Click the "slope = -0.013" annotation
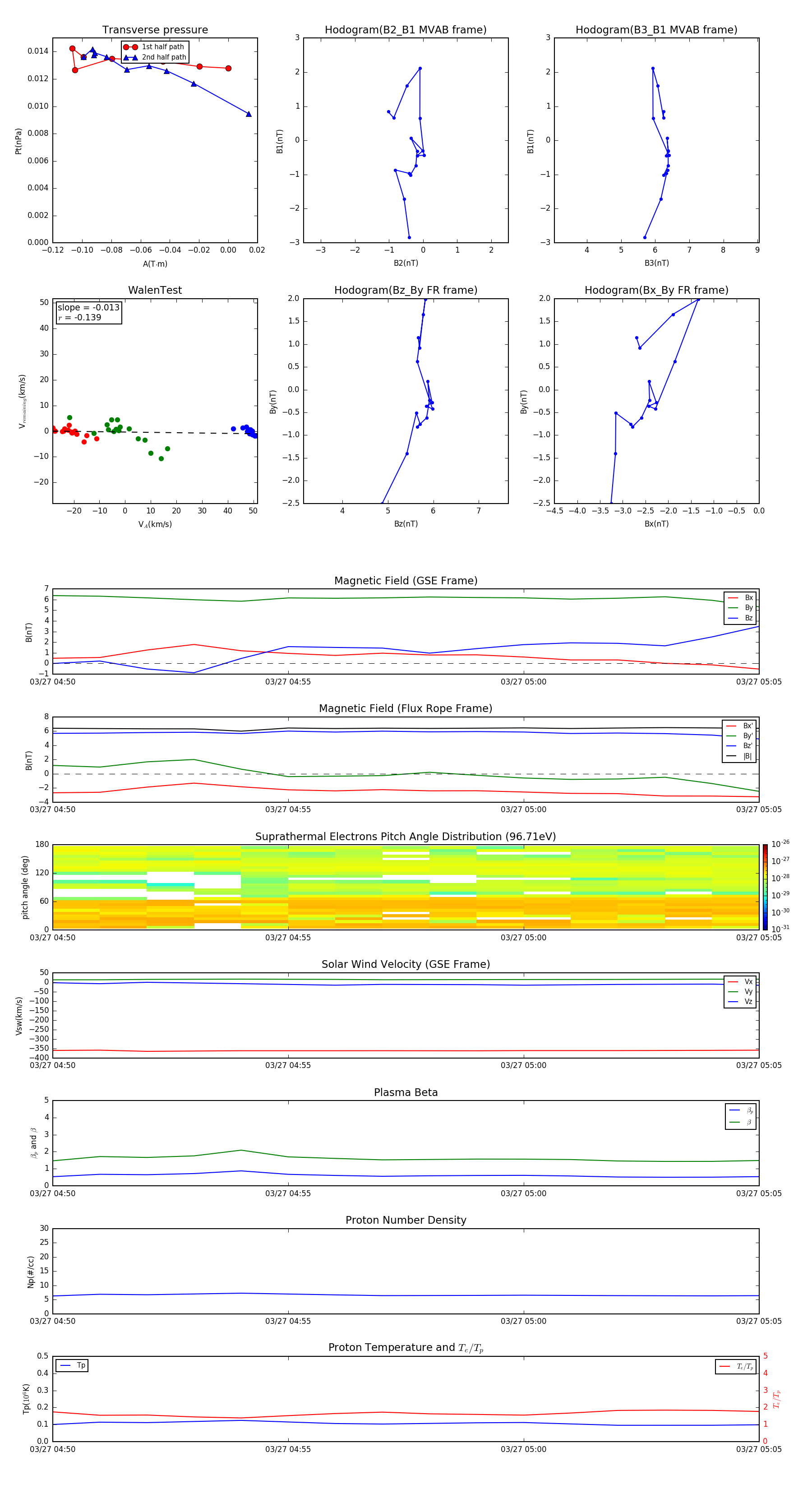This screenshot has width=812, height=1489. pos(88,308)
